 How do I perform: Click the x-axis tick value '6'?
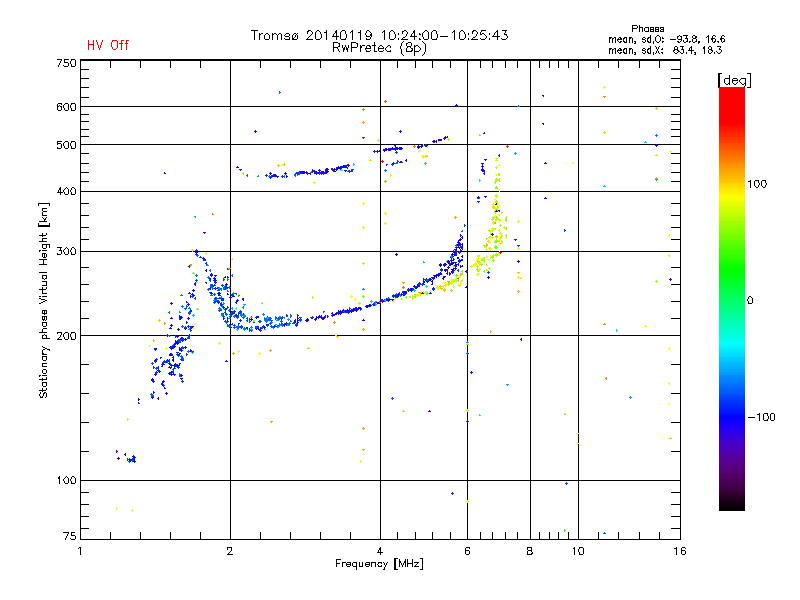click(467, 551)
